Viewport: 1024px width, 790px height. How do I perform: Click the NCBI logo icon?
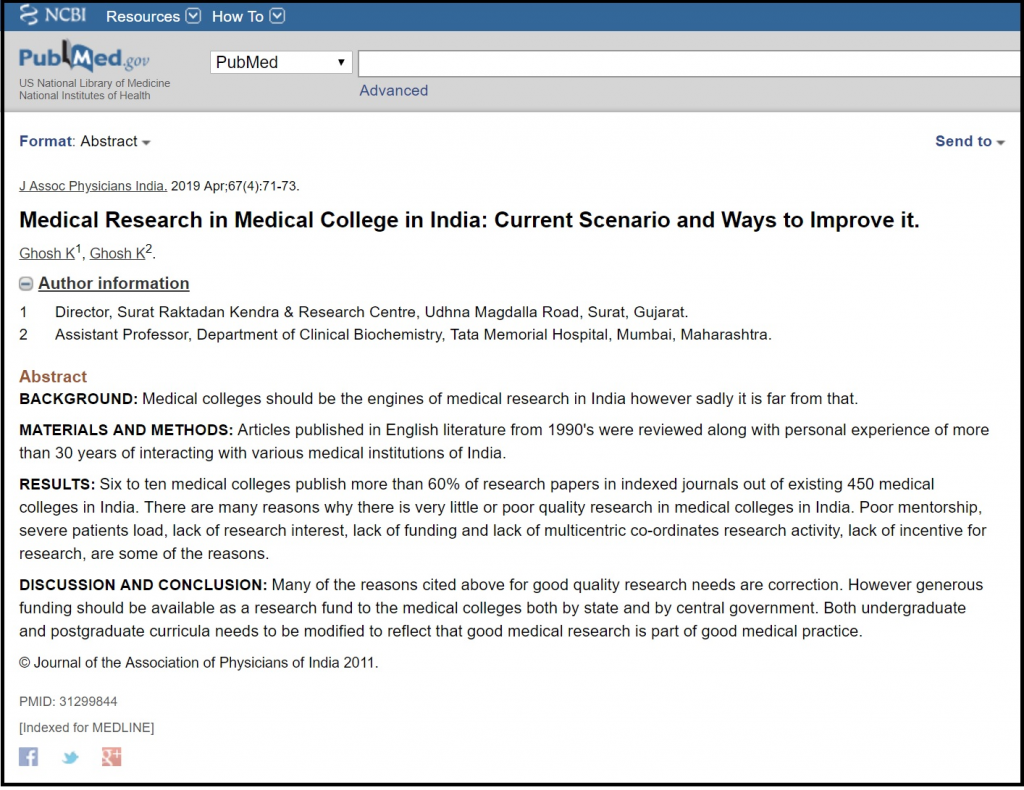[52, 15]
